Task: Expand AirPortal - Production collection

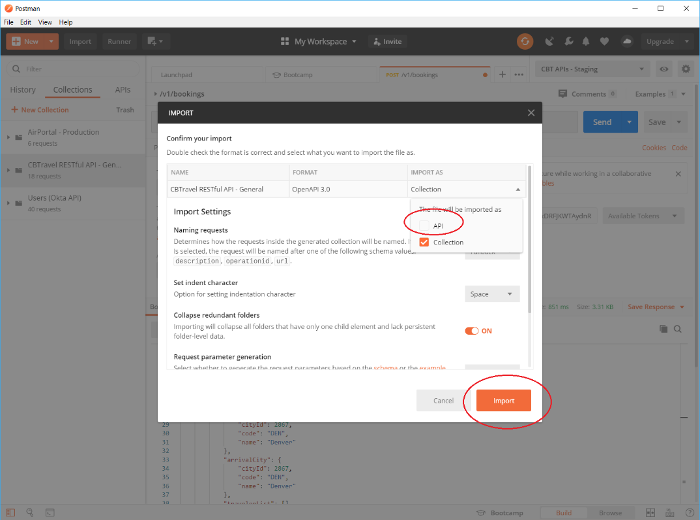Action: (8, 137)
